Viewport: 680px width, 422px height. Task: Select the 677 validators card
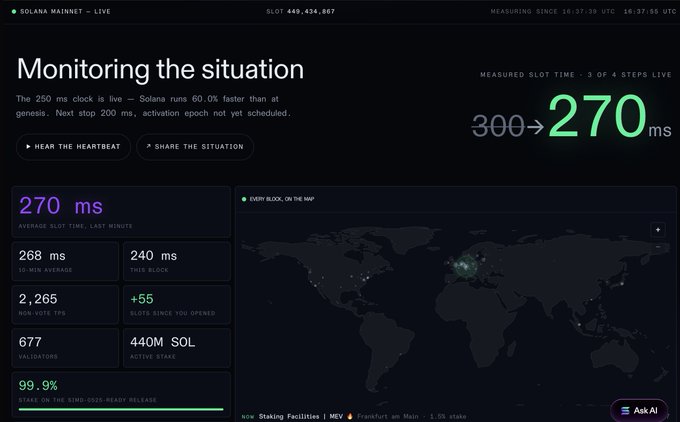coord(65,348)
